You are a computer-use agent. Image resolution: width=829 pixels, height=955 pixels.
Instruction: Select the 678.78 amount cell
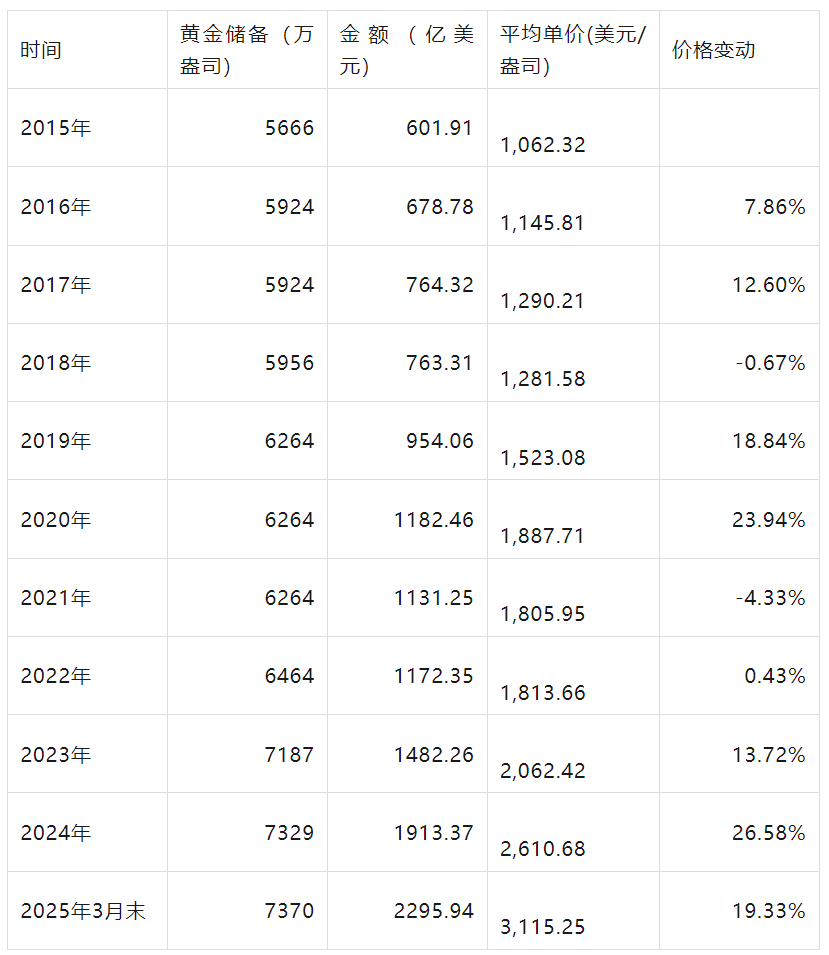coord(407,206)
